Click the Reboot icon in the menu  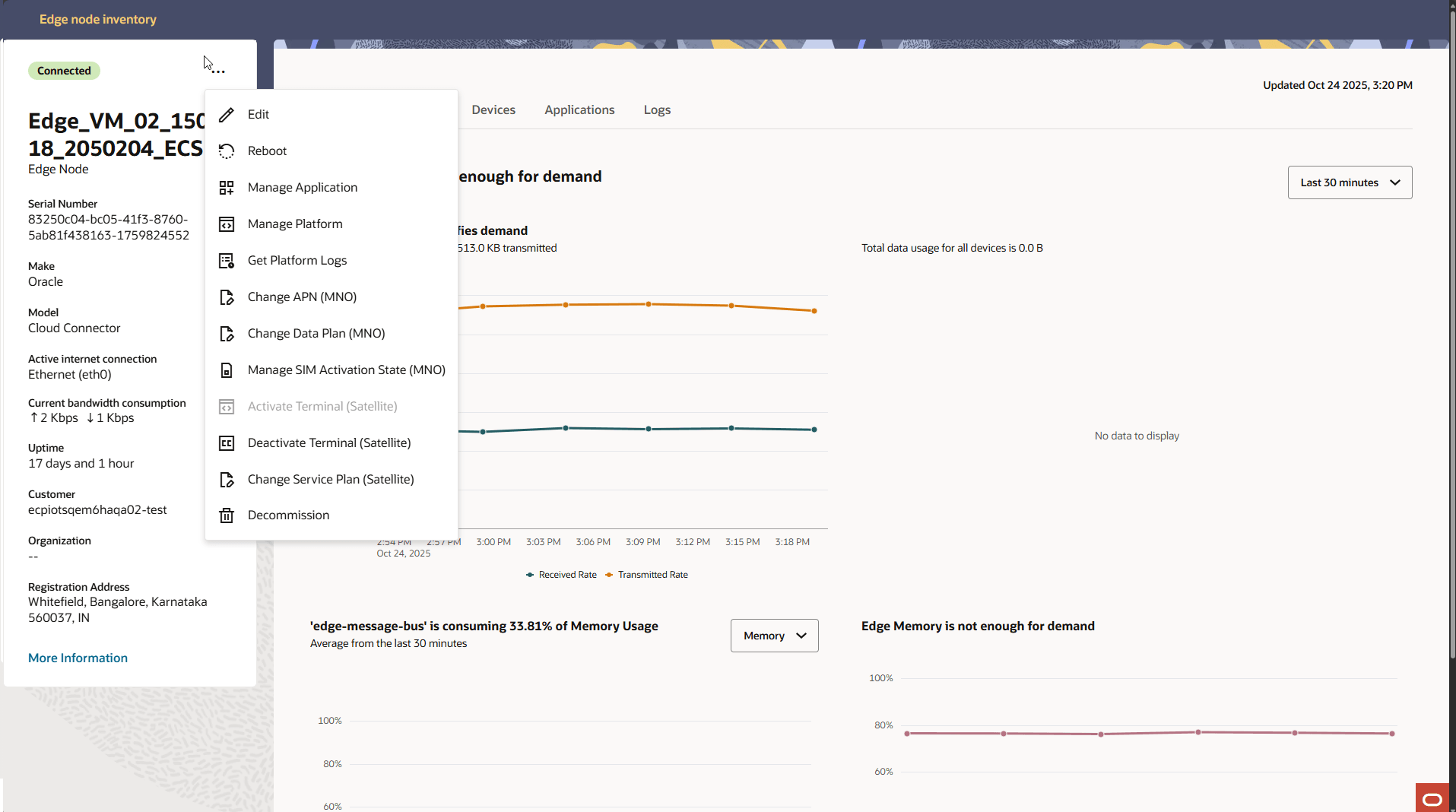click(x=227, y=151)
